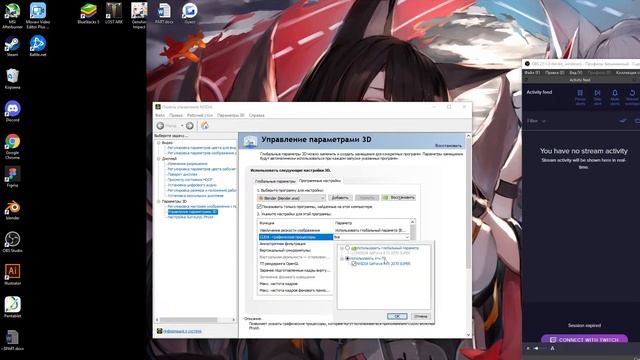640x360 pixels.
Task: Switch to Программные настройки tab
Action: pos(320,180)
